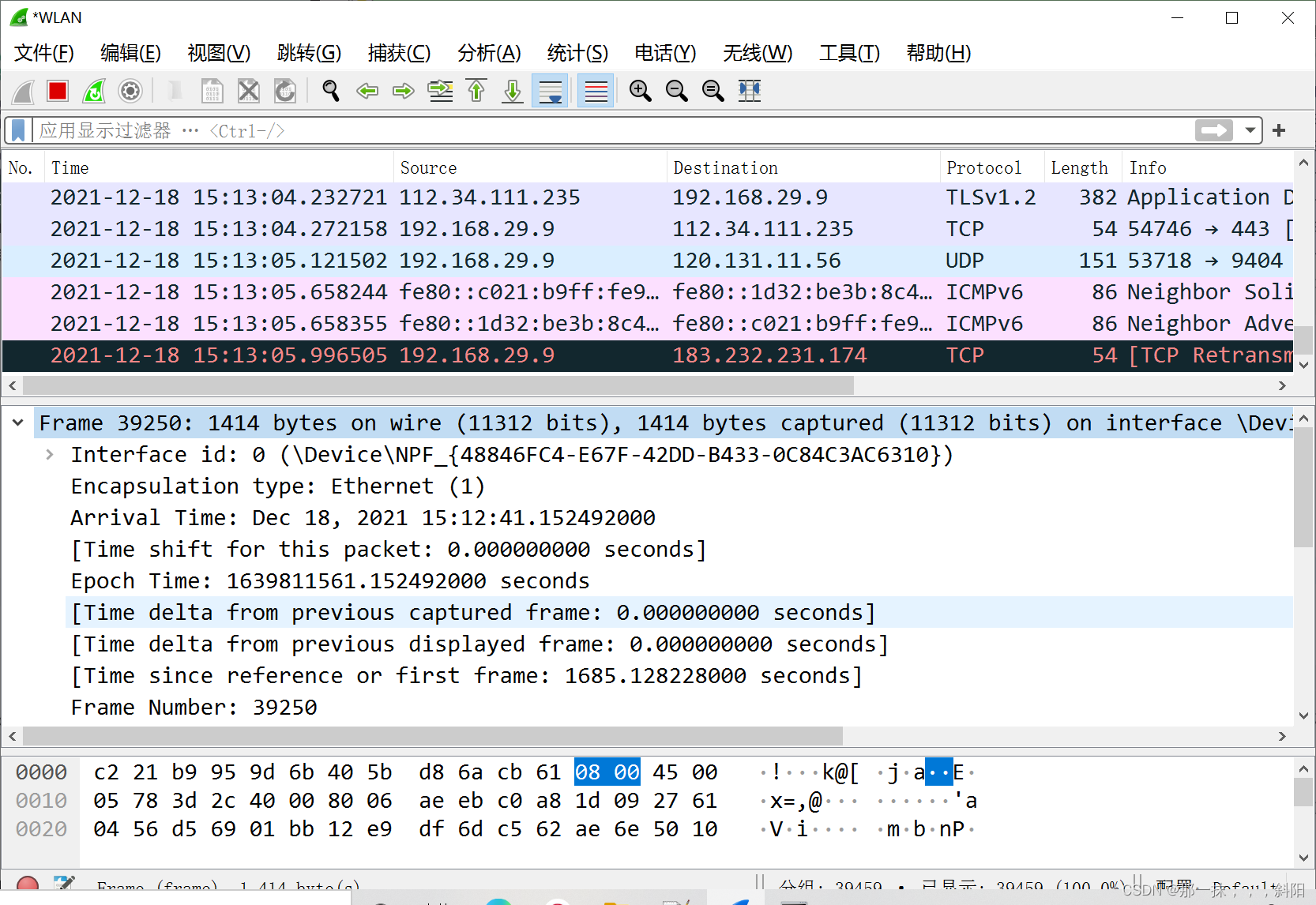1316x905 pixels.
Task: Add a display filter button with plus icon
Action: point(1280,130)
